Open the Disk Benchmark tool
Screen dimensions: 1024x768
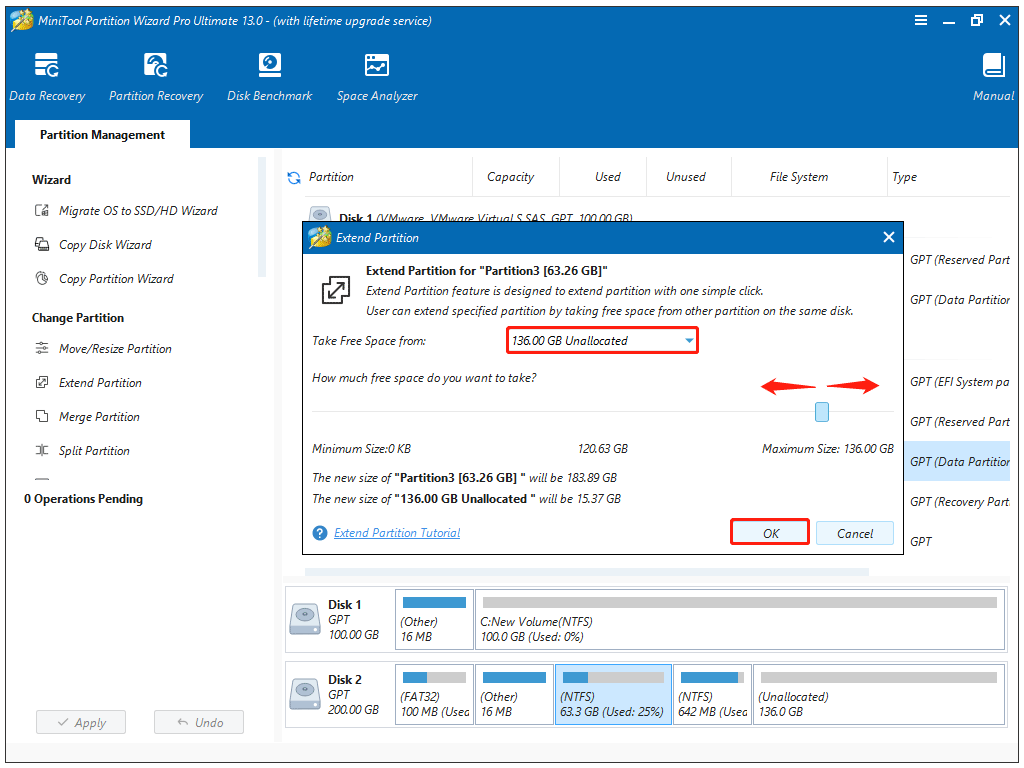pyautogui.click(x=269, y=77)
